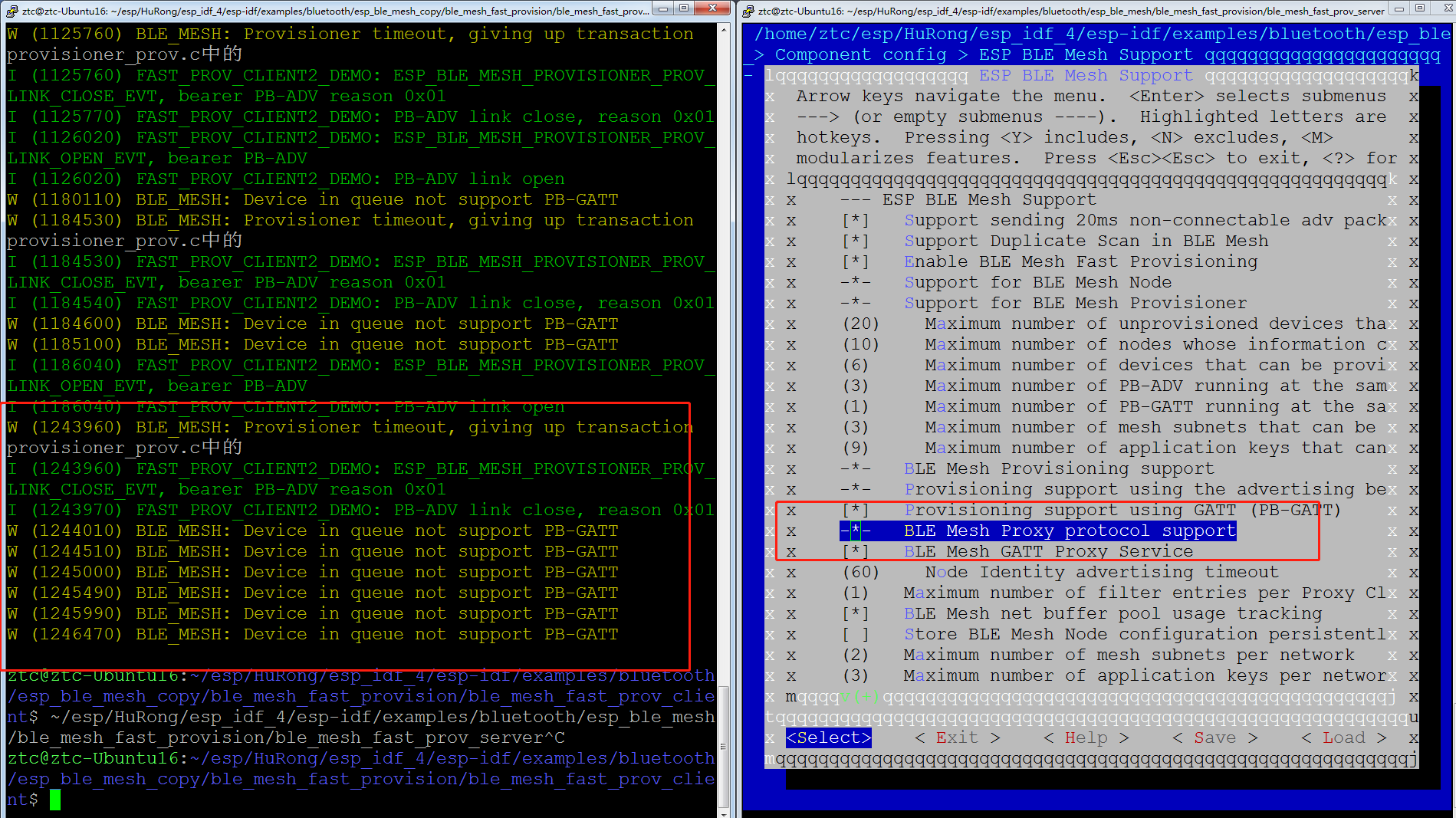The width and height of the screenshot is (1456, 818).
Task: Click the < Exit > button in menuconfig
Action: pyautogui.click(x=958, y=738)
